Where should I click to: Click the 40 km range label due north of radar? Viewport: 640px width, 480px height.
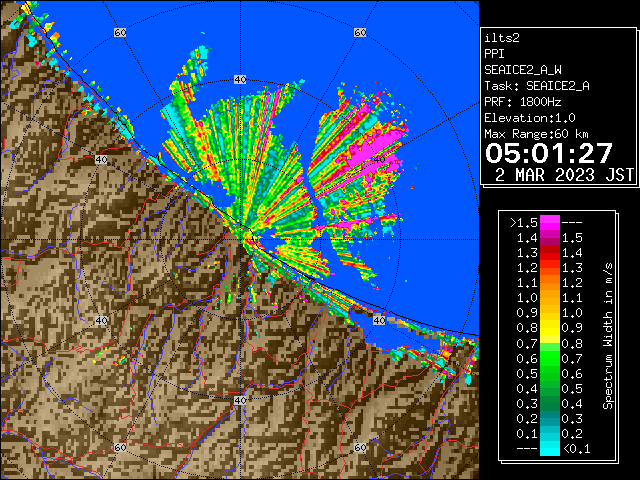[240, 80]
